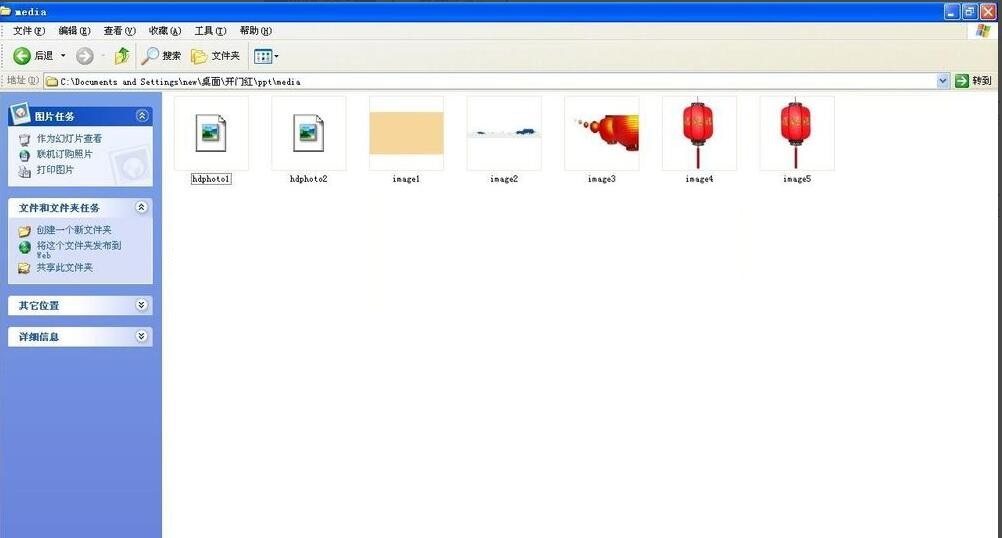
Task: Expand the 其它位置 other places panel
Action: click(x=141, y=305)
